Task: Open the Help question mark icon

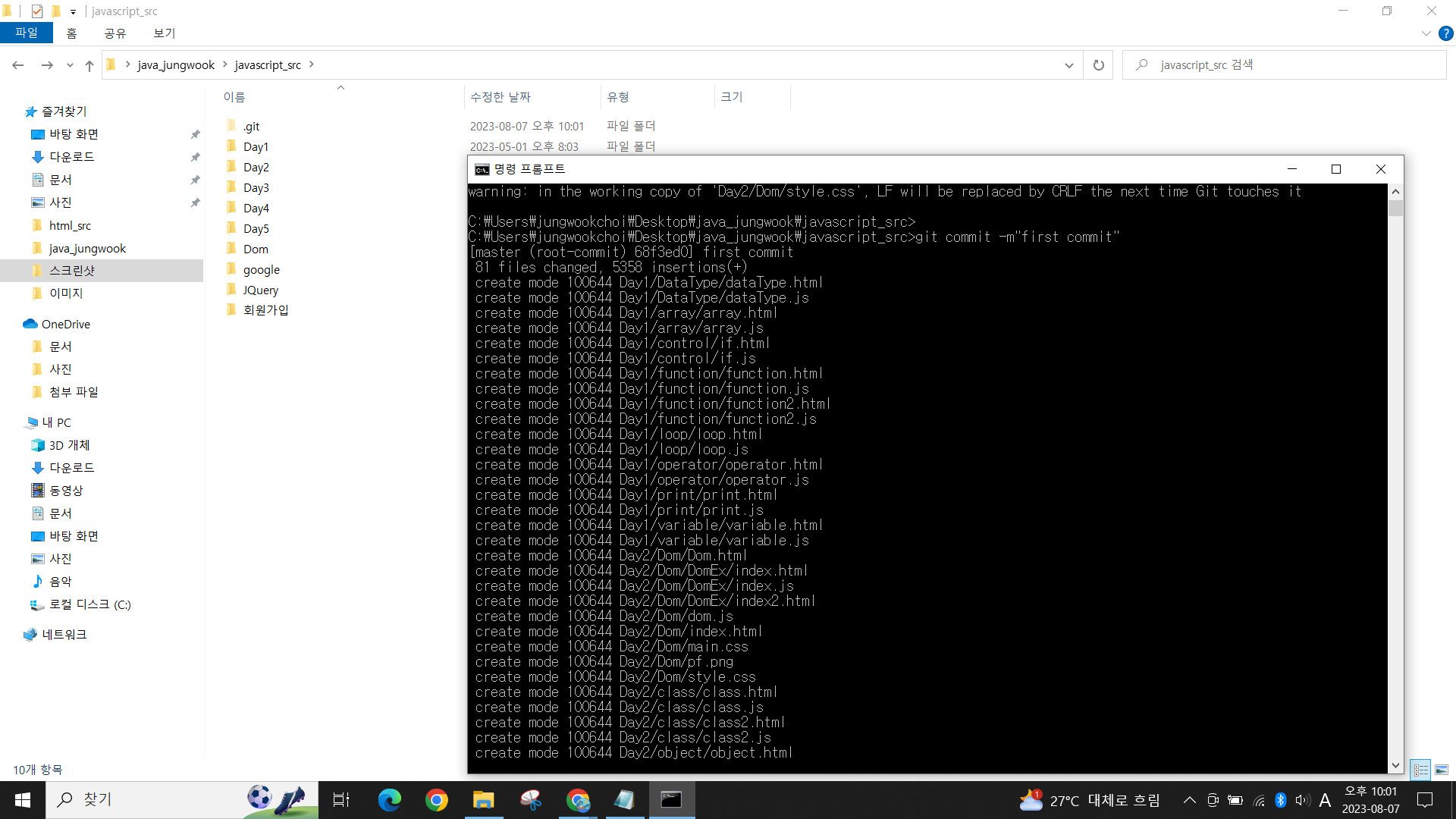Action: (1445, 33)
